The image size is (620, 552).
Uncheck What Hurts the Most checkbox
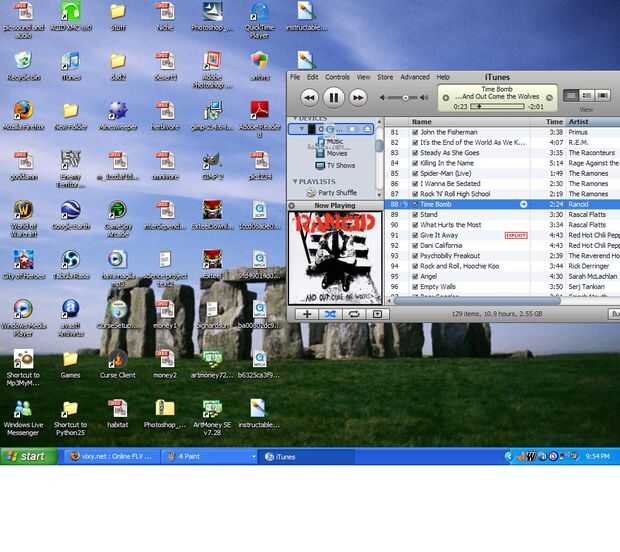click(x=415, y=225)
